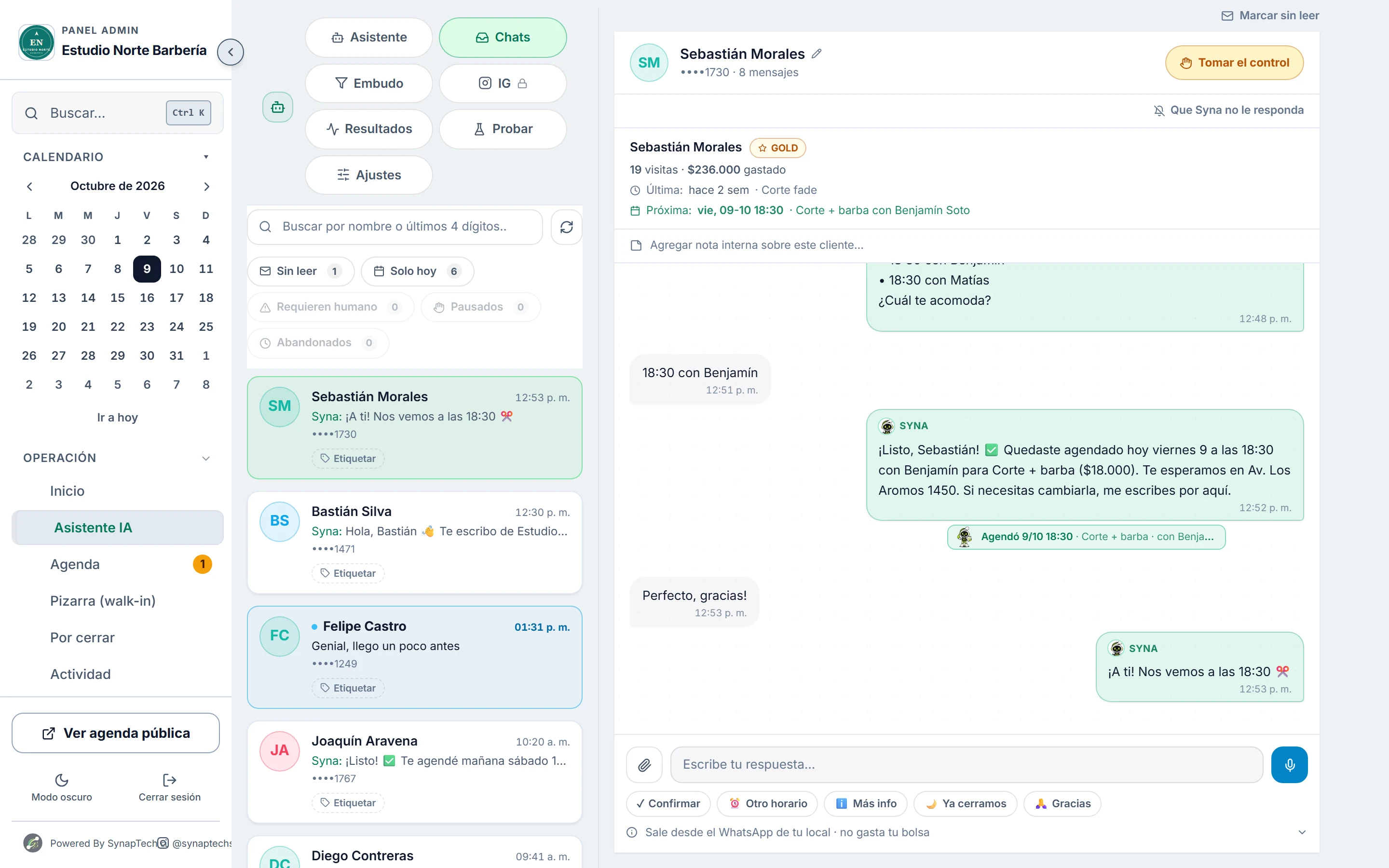The height and width of the screenshot is (868, 1389).
Task: Click the Instagram icon next to @synaptech
Action: coord(163,843)
